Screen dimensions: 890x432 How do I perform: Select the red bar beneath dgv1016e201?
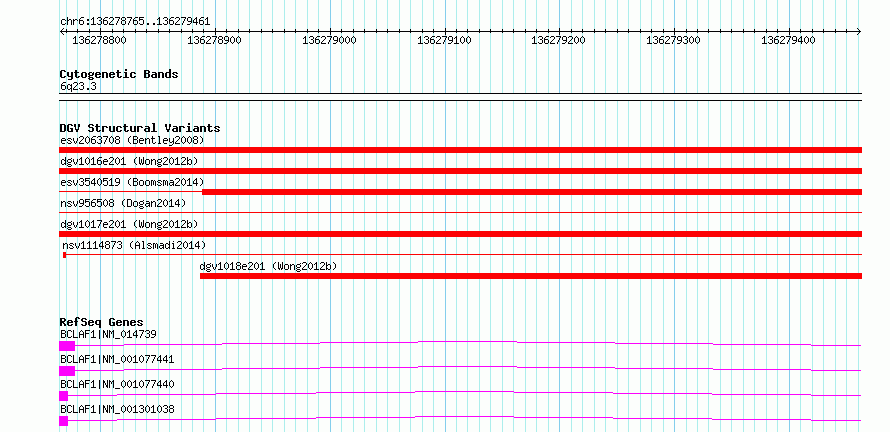[460, 171]
